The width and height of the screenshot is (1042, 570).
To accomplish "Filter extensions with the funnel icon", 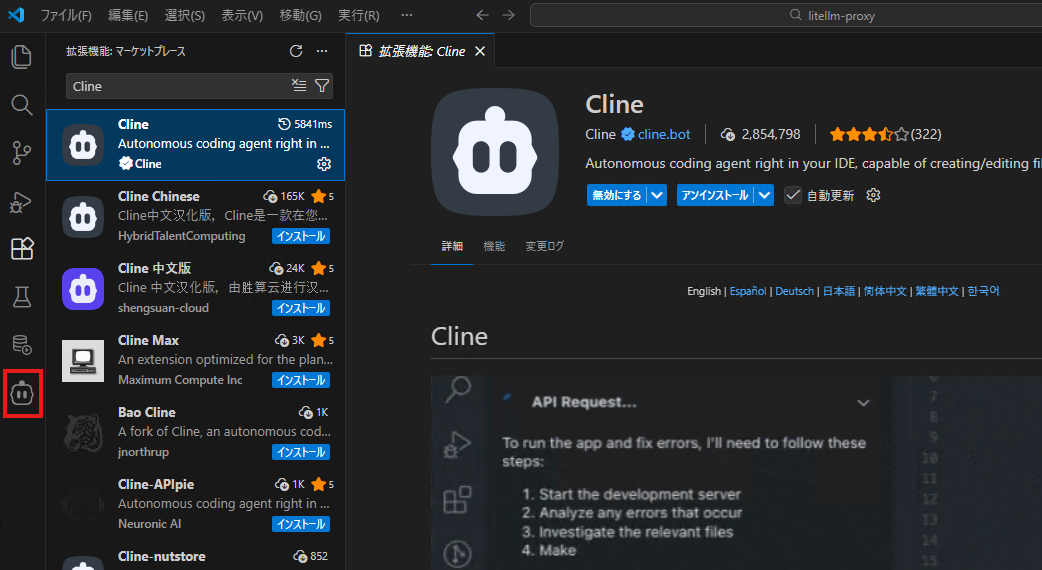I will tap(322, 86).
